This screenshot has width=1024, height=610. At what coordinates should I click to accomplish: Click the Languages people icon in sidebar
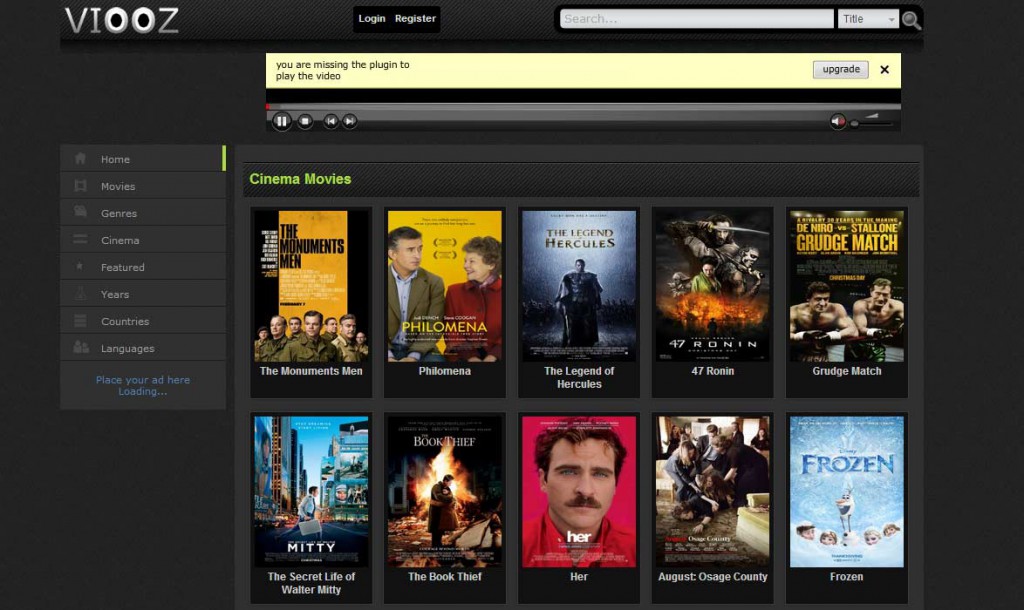[x=81, y=348]
